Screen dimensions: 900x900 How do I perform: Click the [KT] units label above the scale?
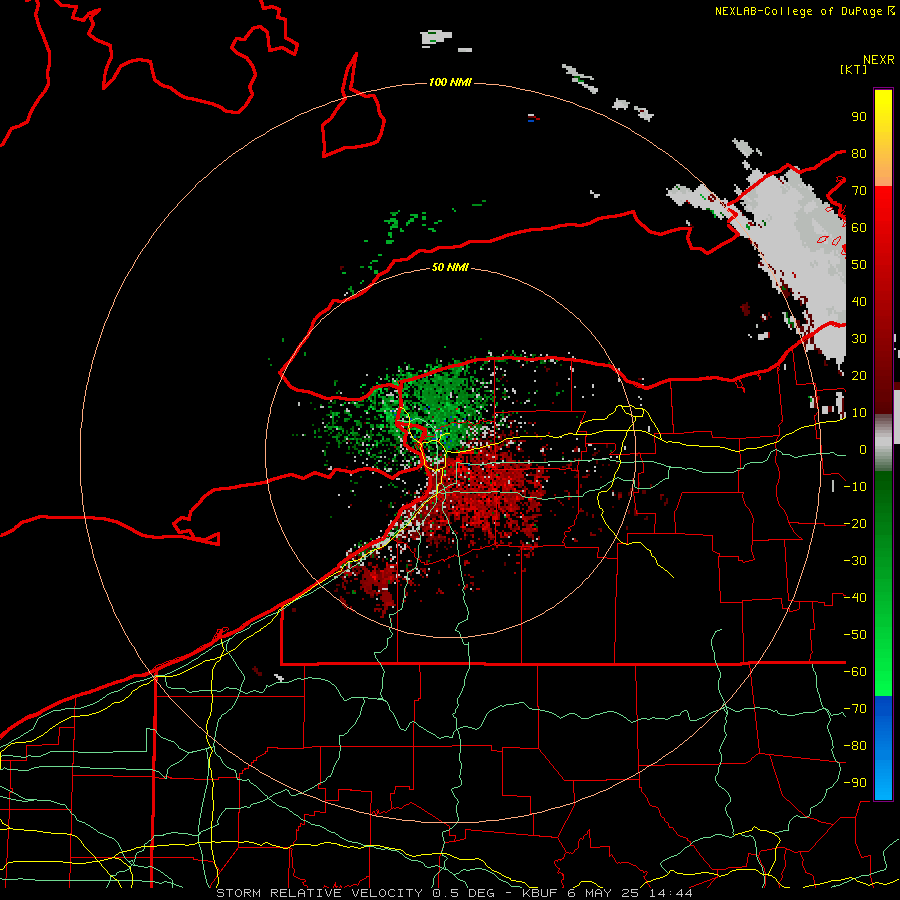[853, 69]
